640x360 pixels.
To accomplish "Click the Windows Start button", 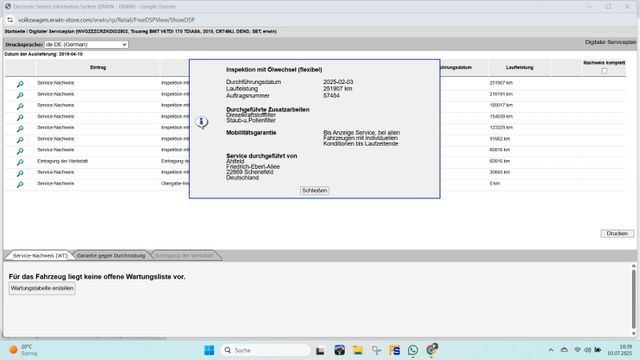I will tap(209, 350).
